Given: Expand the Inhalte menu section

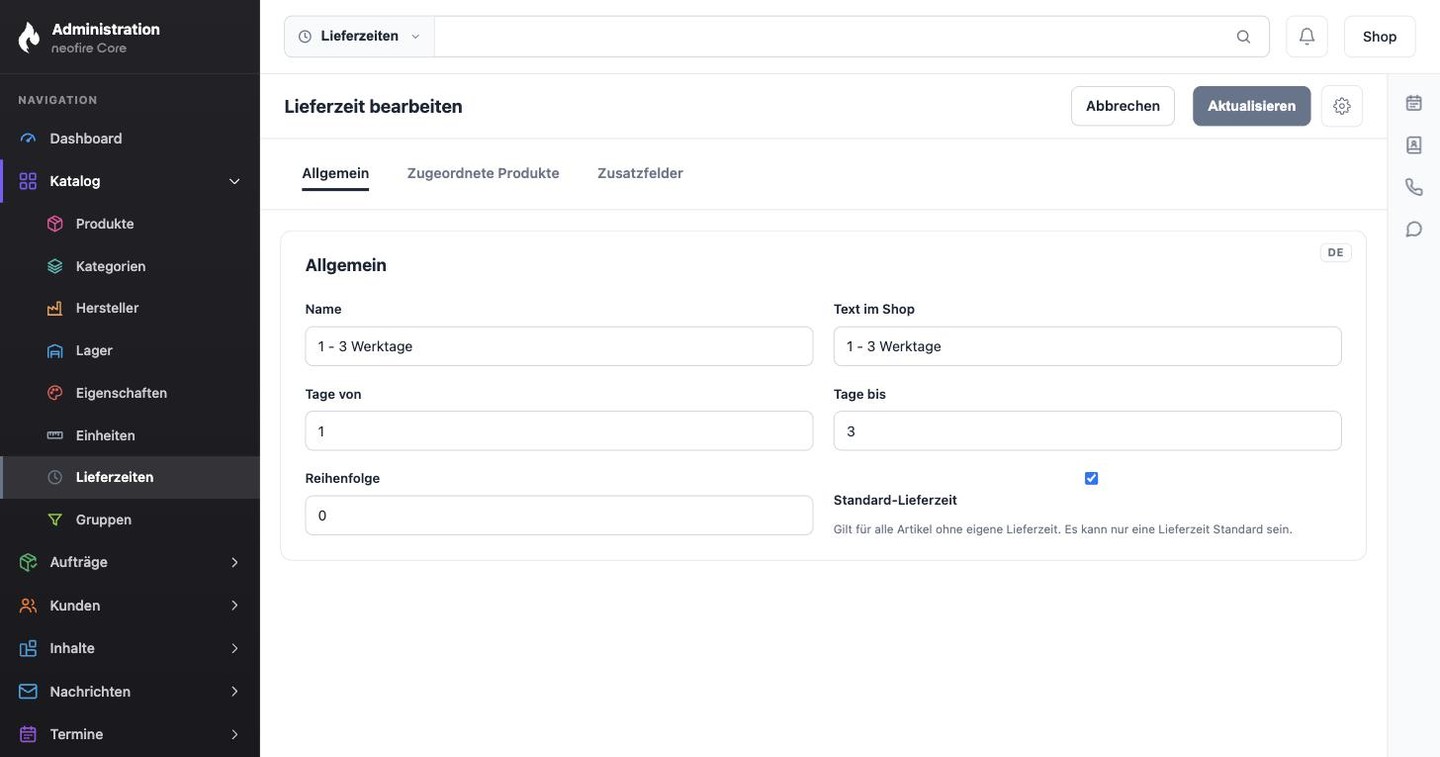Looking at the screenshot, I should point(234,649).
